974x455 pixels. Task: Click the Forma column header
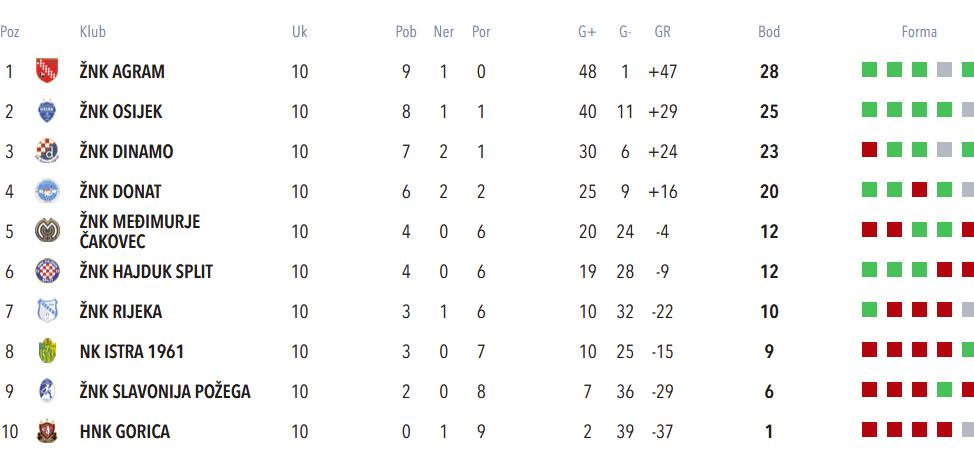(x=919, y=32)
